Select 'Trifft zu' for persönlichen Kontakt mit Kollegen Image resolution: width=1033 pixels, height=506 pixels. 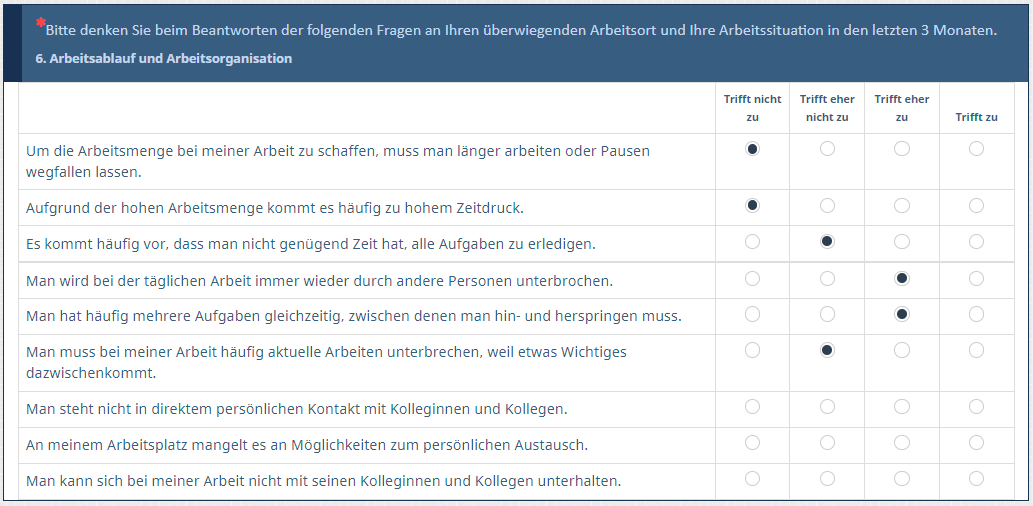coord(976,407)
